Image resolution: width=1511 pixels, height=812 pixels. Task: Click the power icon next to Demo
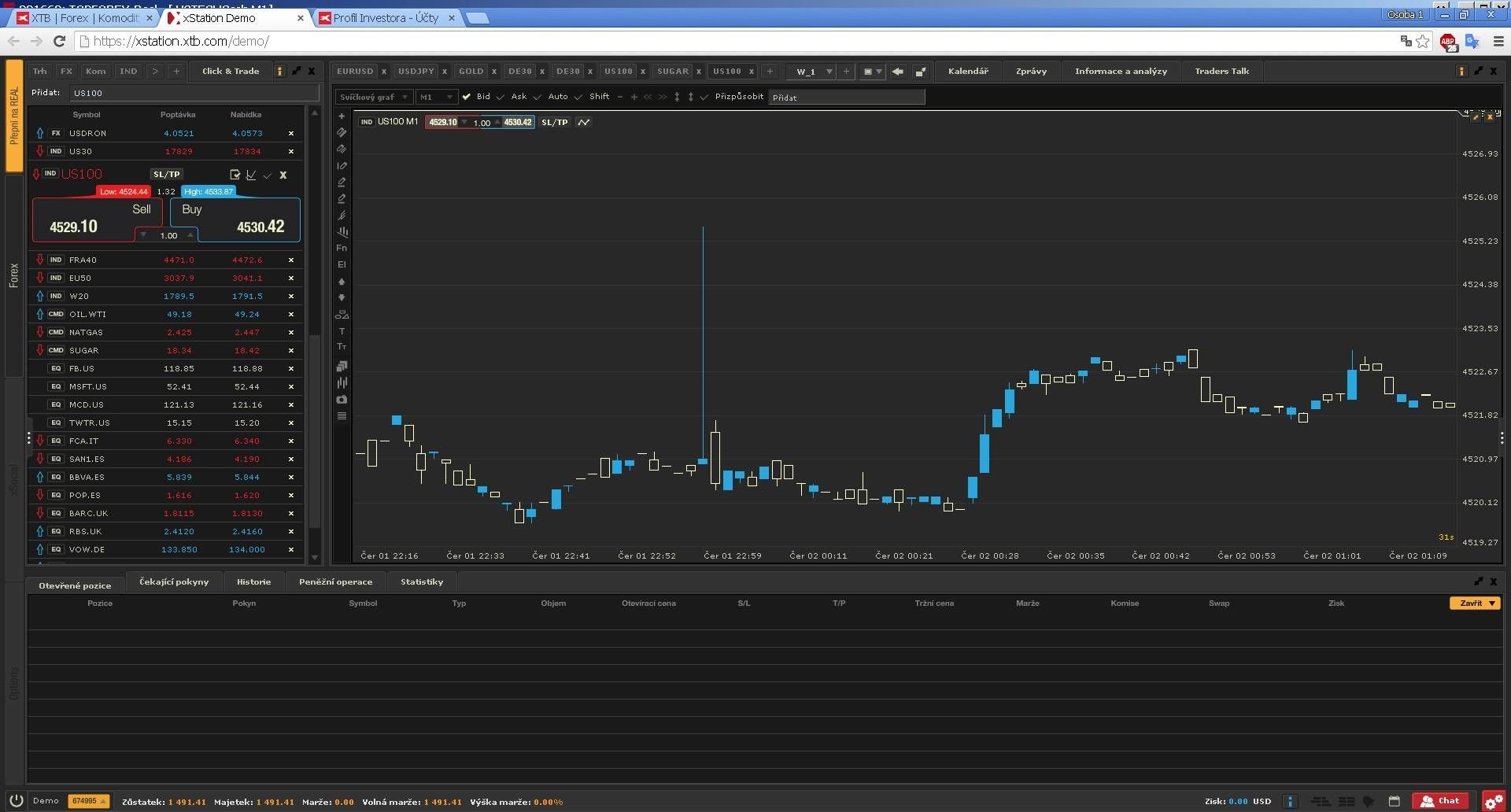16,800
